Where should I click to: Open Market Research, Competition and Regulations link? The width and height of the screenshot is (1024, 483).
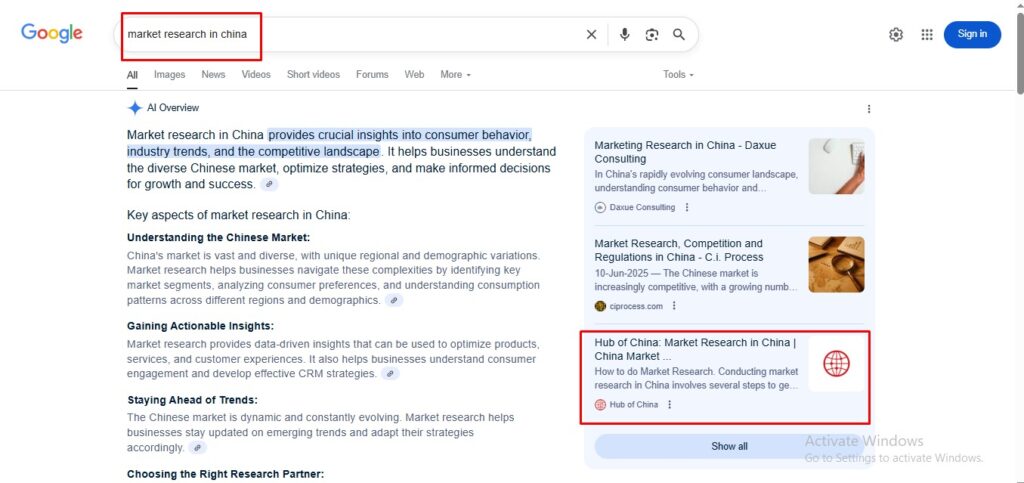pos(679,250)
